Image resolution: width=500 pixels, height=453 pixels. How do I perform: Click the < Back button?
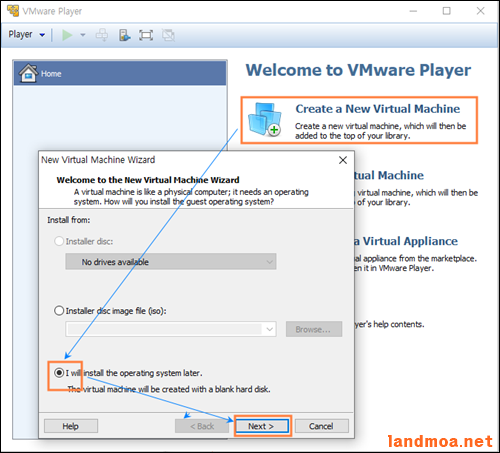pos(202,426)
